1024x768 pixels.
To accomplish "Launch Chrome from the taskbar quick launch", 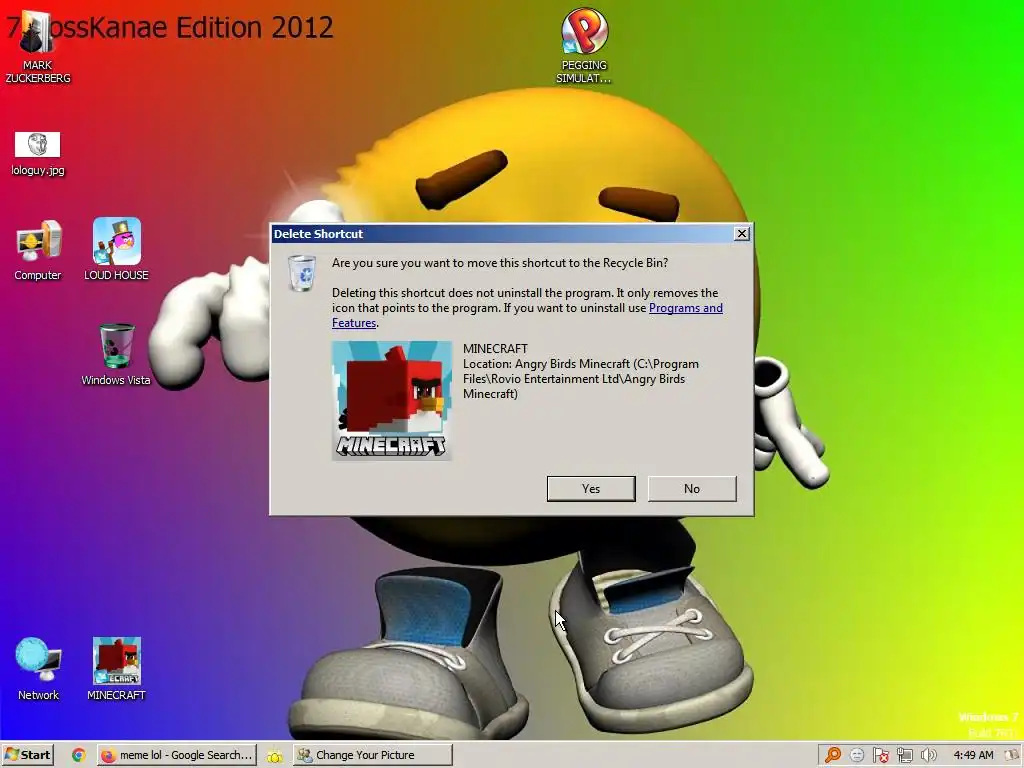I will click(79, 755).
